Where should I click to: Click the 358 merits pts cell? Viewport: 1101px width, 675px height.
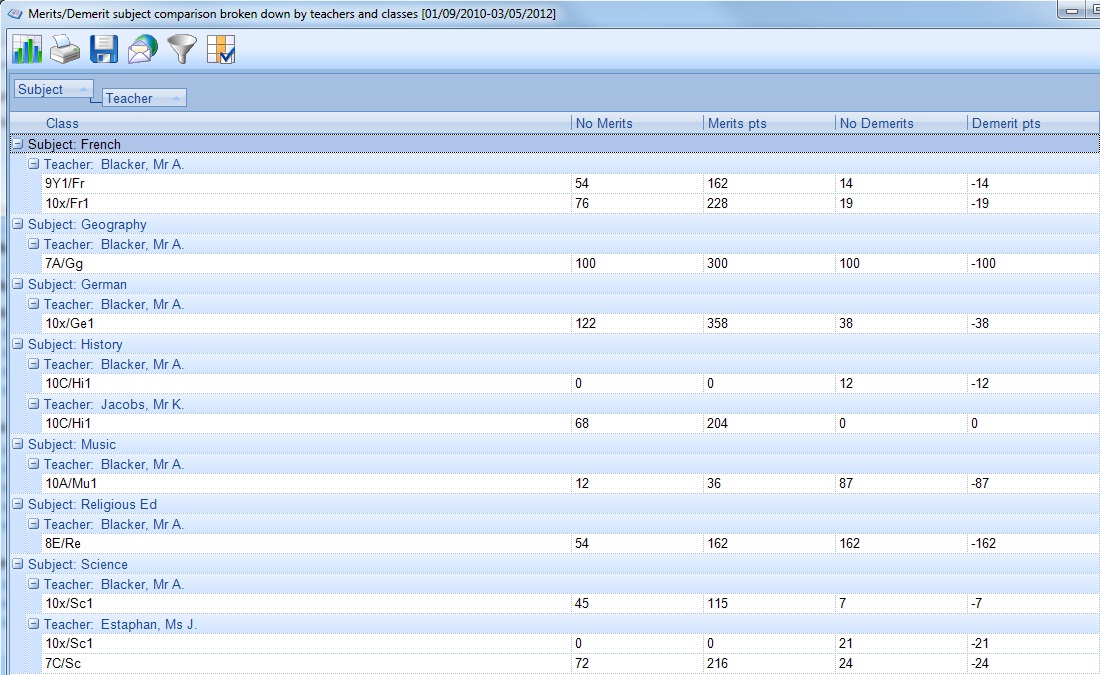point(769,323)
